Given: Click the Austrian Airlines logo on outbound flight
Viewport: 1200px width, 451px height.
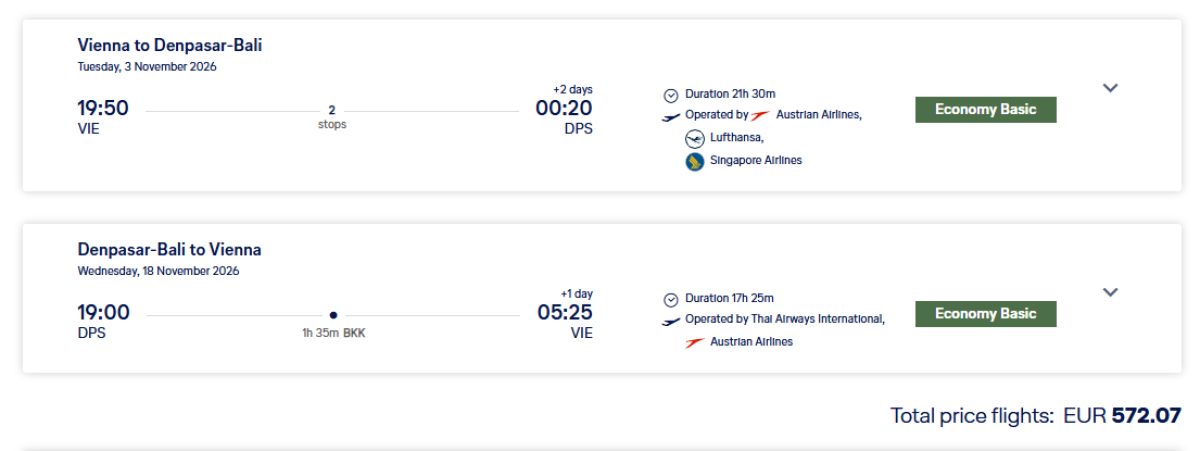Looking at the screenshot, I should pos(761,115).
